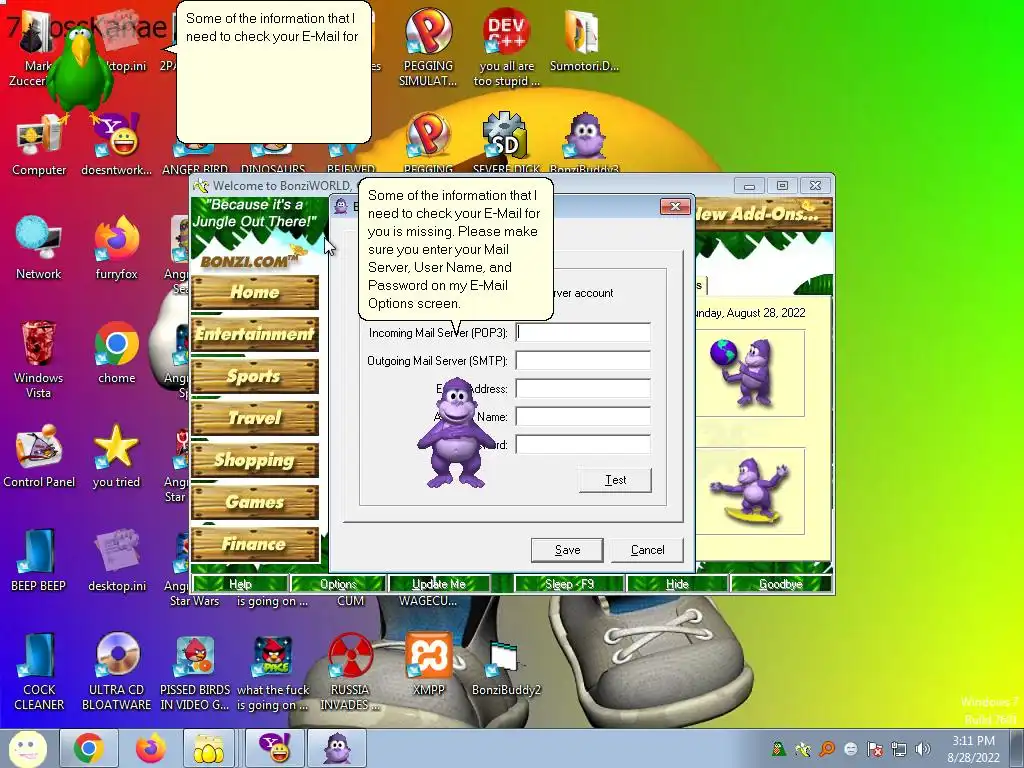Viewport: 1024px width, 768px height.
Task: Click the Sleep - F9 button
Action: pos(569,584)
